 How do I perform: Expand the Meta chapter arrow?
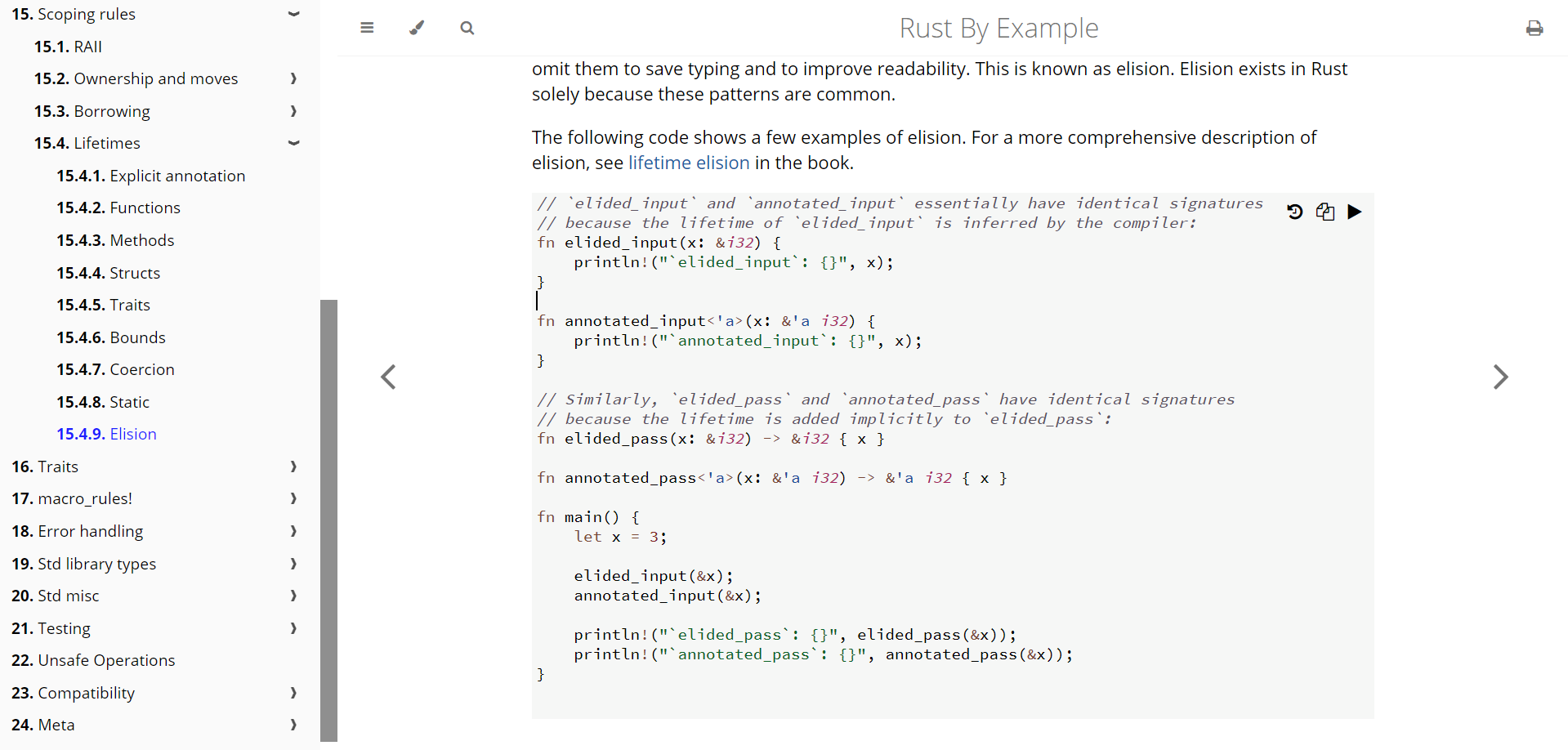tap(293, 725)
